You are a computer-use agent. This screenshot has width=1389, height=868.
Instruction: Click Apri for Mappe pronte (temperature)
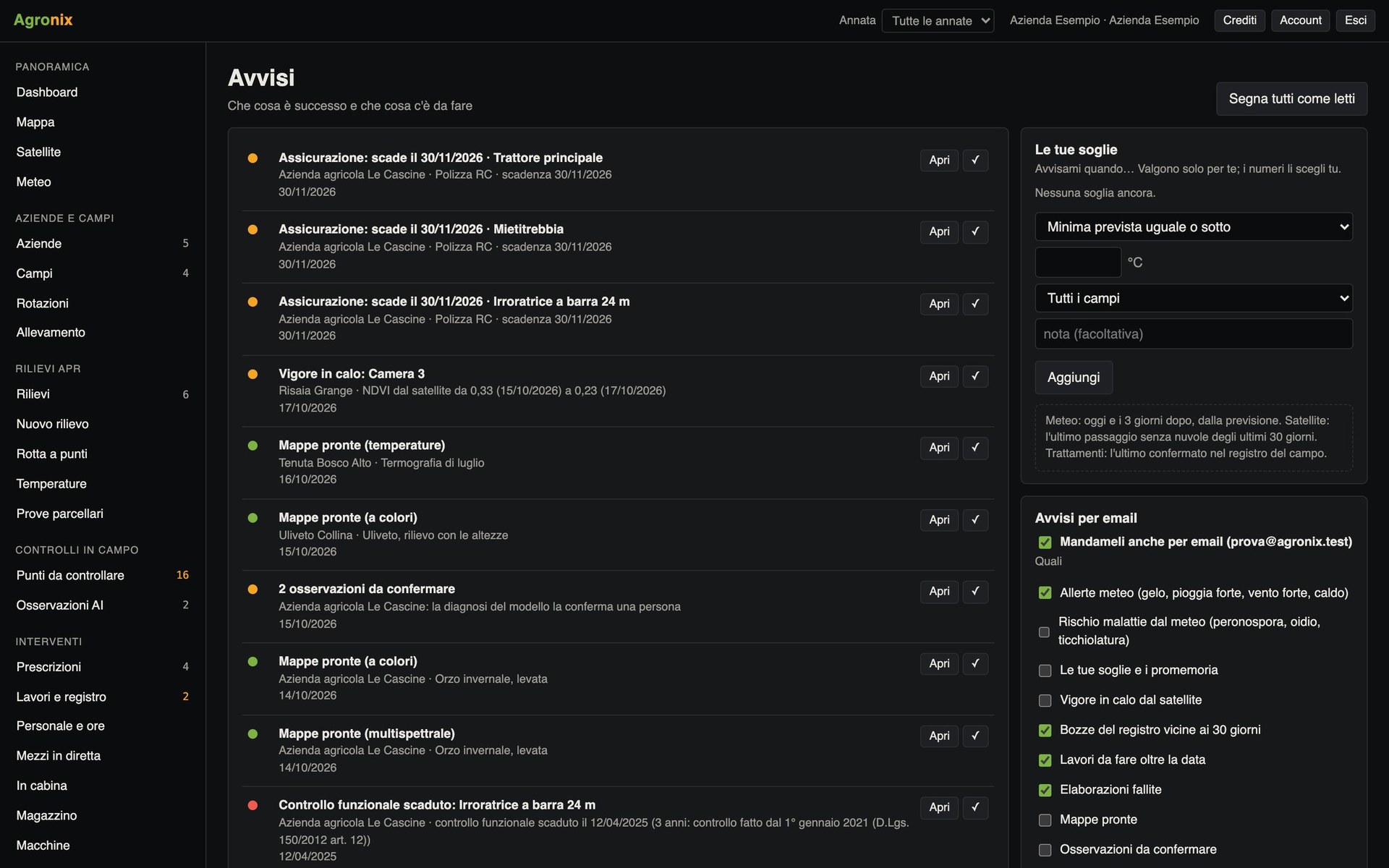[939, 448]
